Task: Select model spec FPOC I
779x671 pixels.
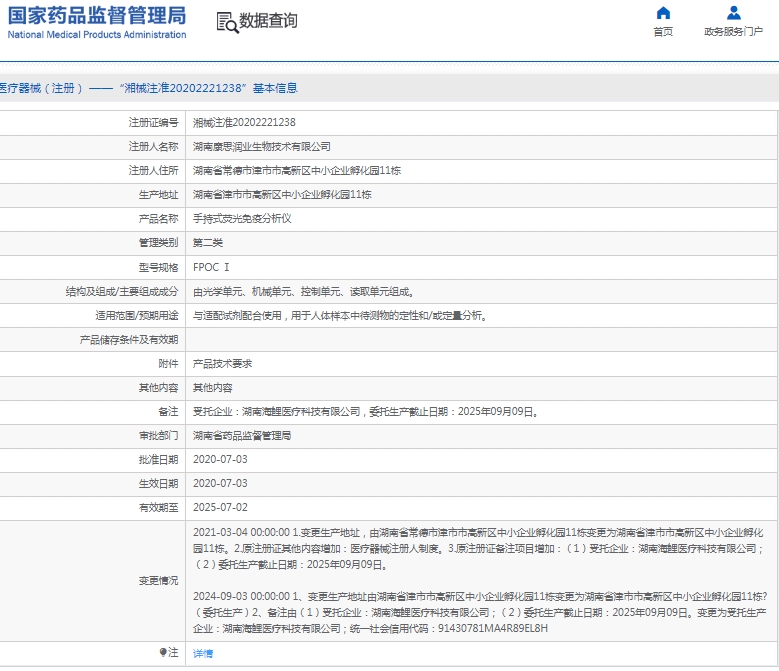Action: pyautogui.click(x=211, y=267)
